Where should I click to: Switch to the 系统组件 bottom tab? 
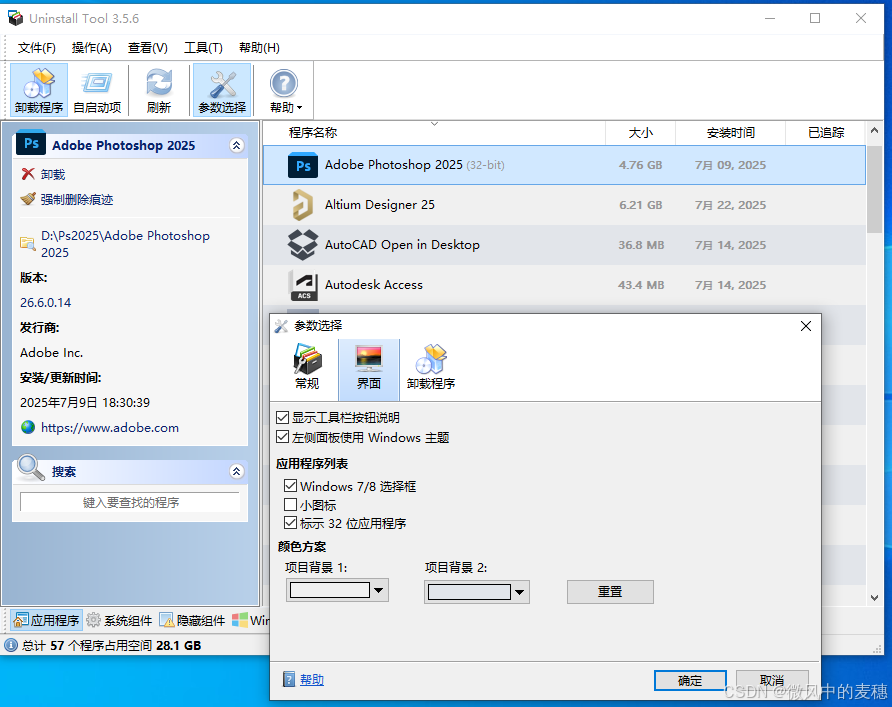coord(119,620)
